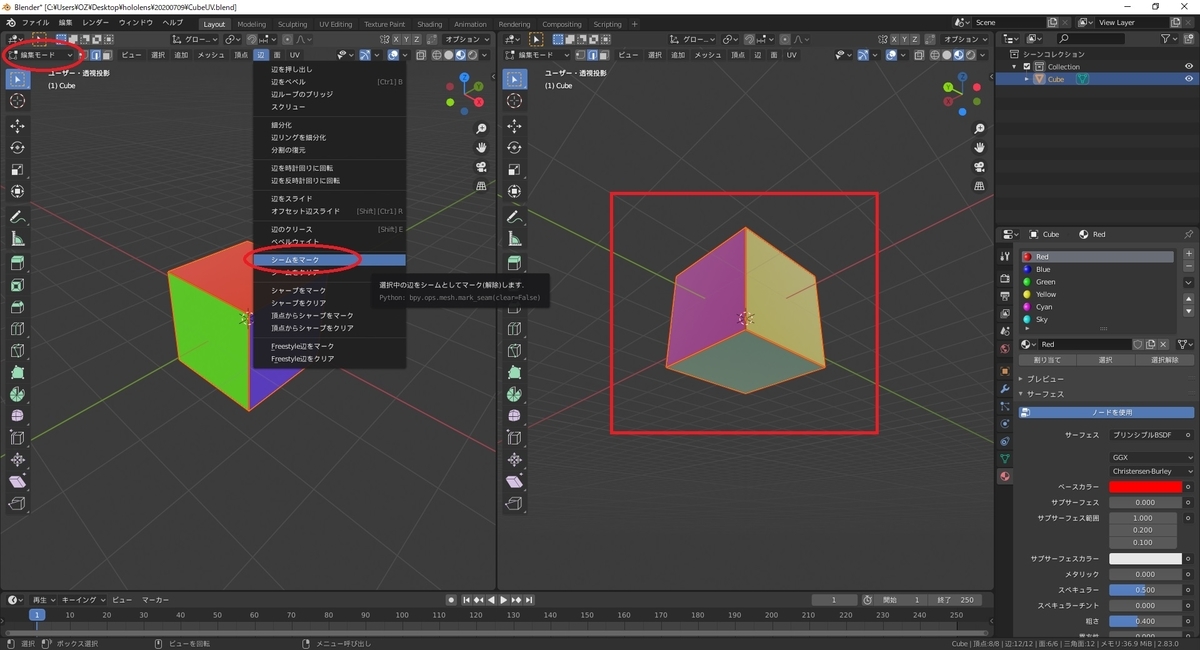This screenshot has width=1200, height=650.
Task: Open Christensen-Burley subsurface method dropdown
Action: pyautogui.click(x=1152, y=471)
